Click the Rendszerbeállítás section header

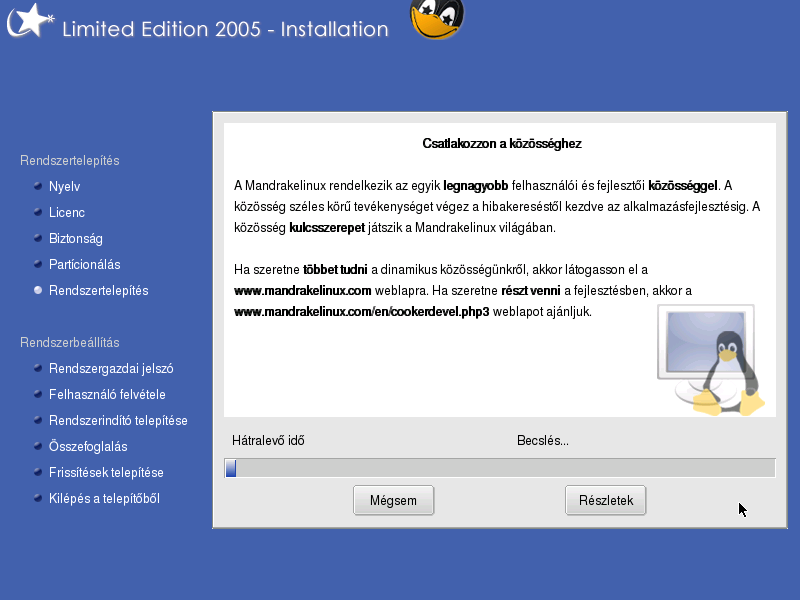click(70, 342)
